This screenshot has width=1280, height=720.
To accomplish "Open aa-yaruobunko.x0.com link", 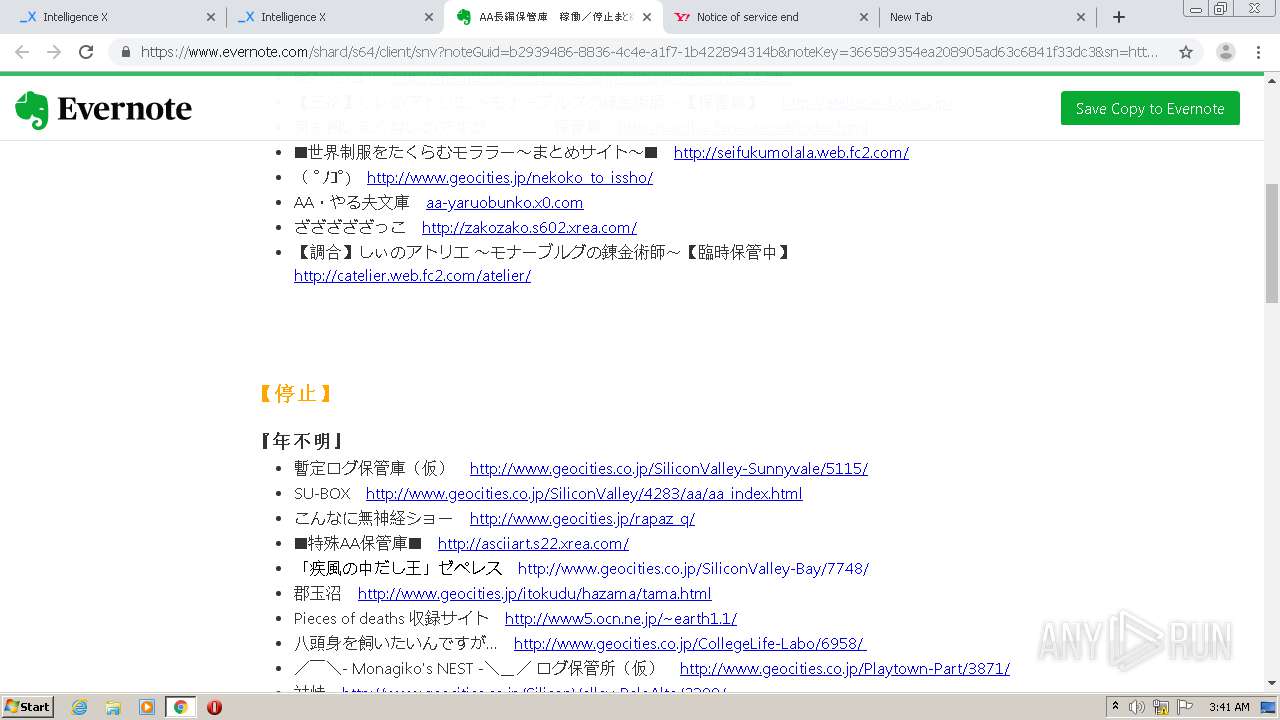I will [x=505, y=203].
